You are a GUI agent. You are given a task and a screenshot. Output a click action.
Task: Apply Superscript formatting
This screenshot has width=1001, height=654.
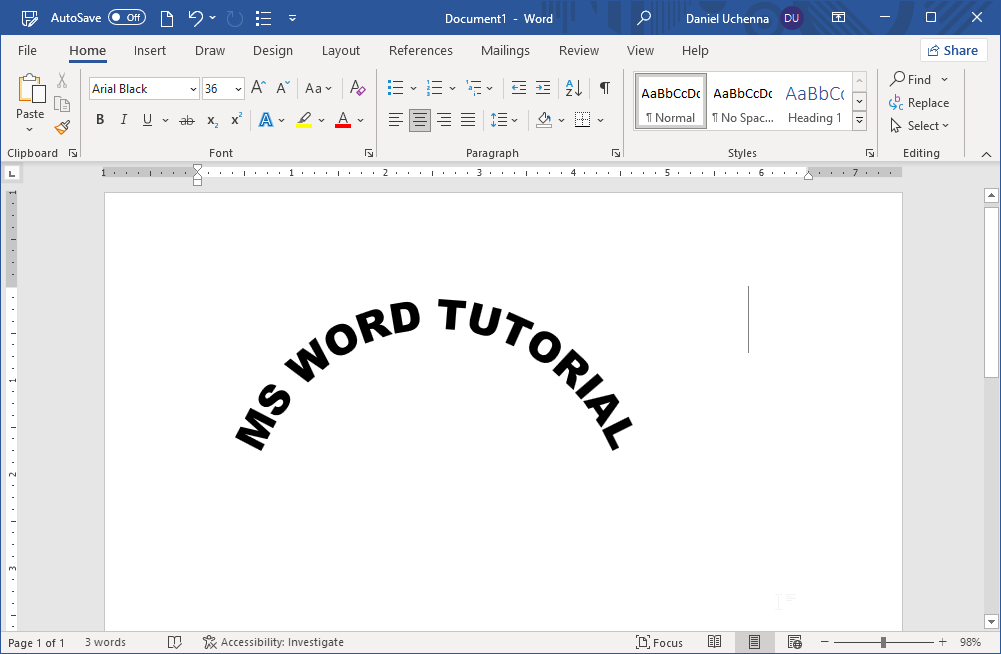(234, 120)
